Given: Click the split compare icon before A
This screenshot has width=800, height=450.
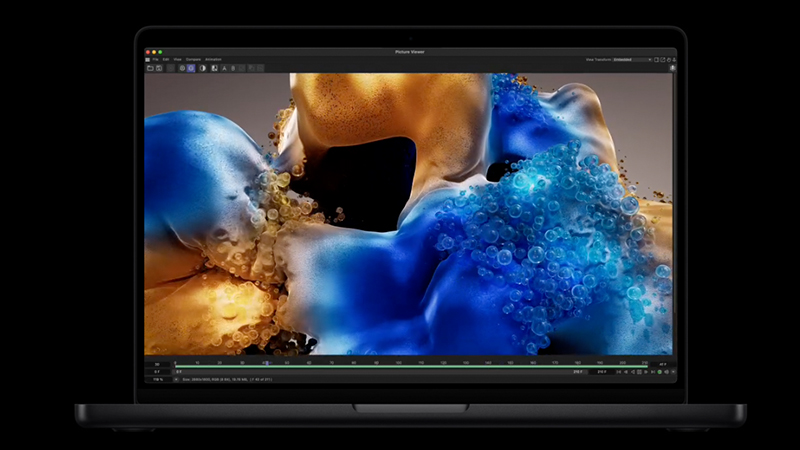Looking at the screenshot, I should coord(214,68).
